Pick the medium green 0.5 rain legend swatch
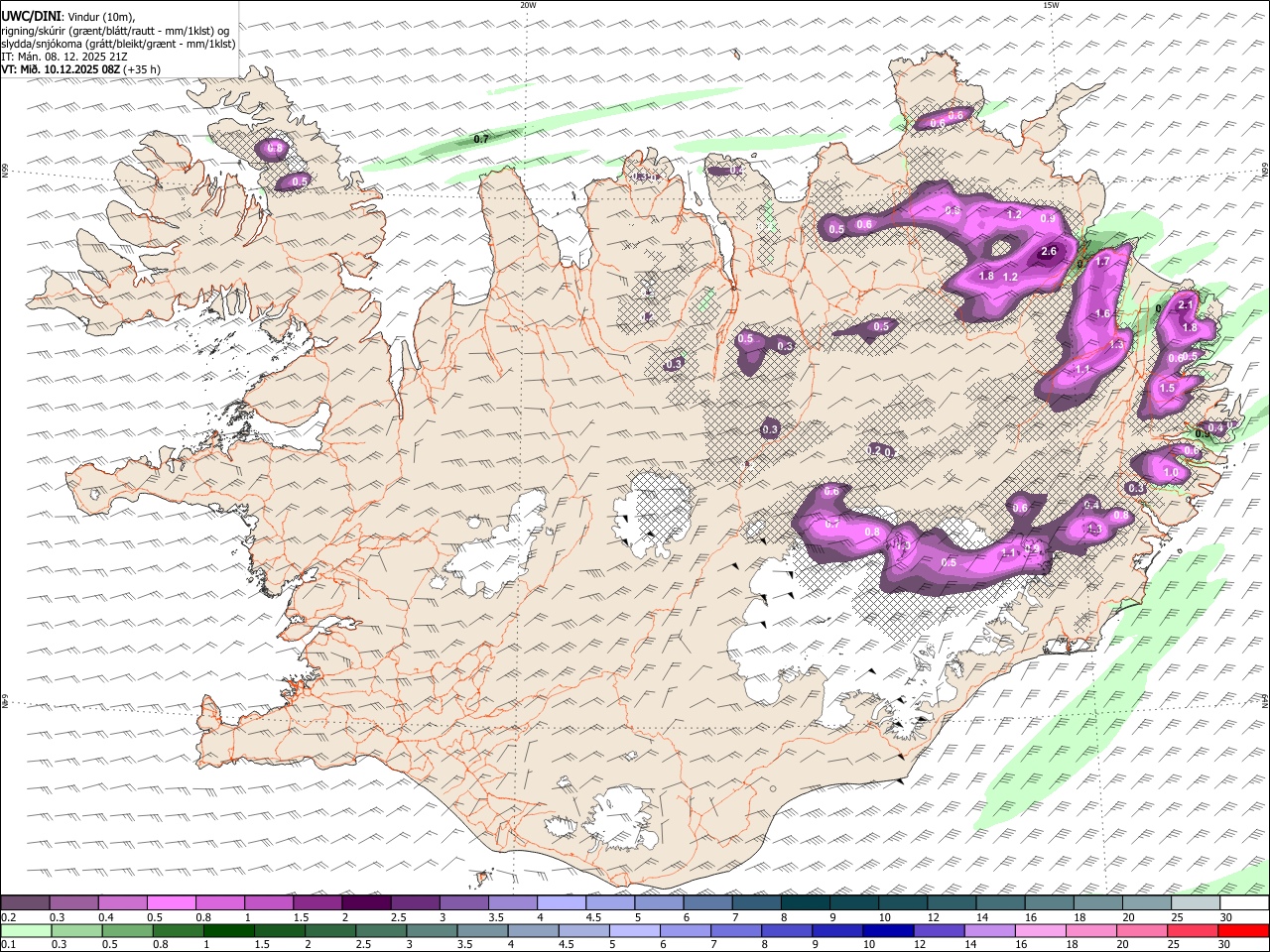The width and height of the screenshot is (1270, 952). (x=127, y=931)
